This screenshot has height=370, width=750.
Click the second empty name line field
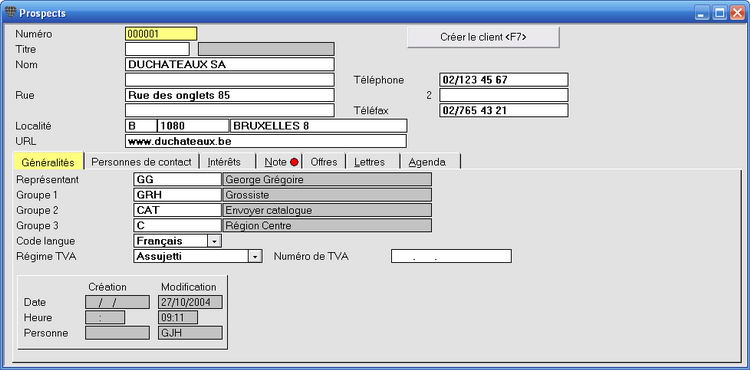click(x=230, y=80)
